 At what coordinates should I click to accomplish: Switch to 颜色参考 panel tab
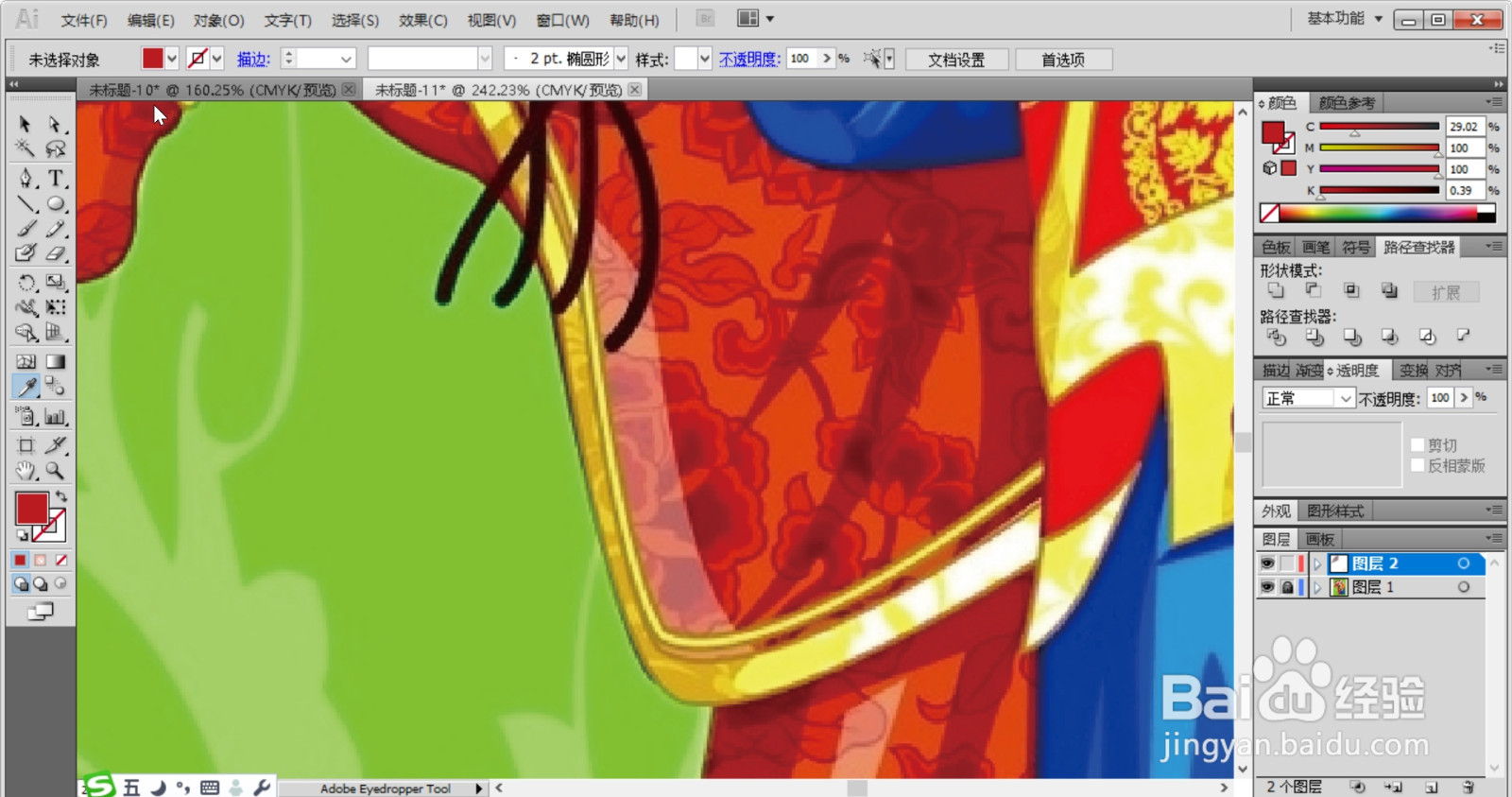1347,102
